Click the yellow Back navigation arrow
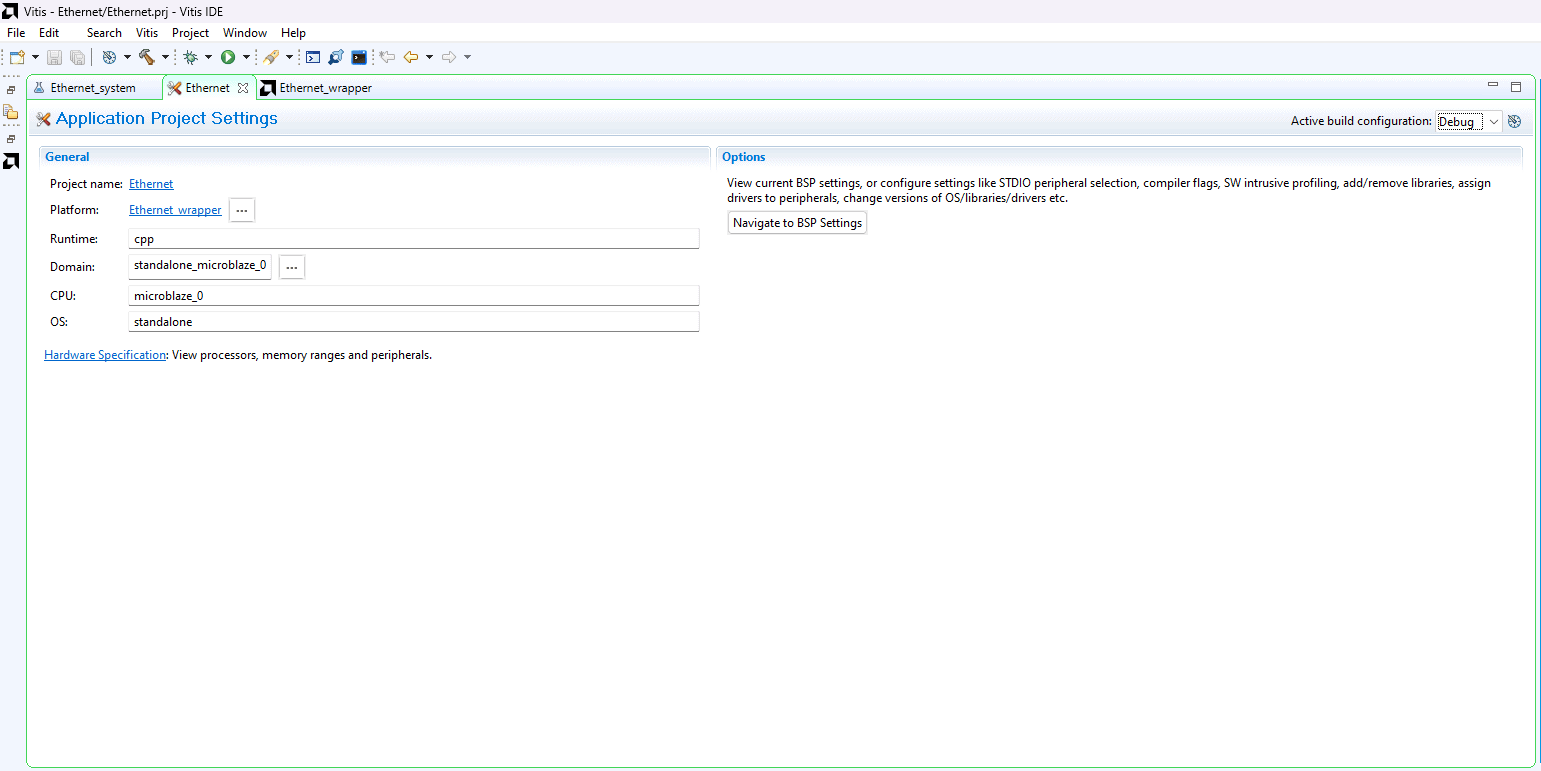The height and width of the screenshot is (771, 1541). click(x=410, y=57)
